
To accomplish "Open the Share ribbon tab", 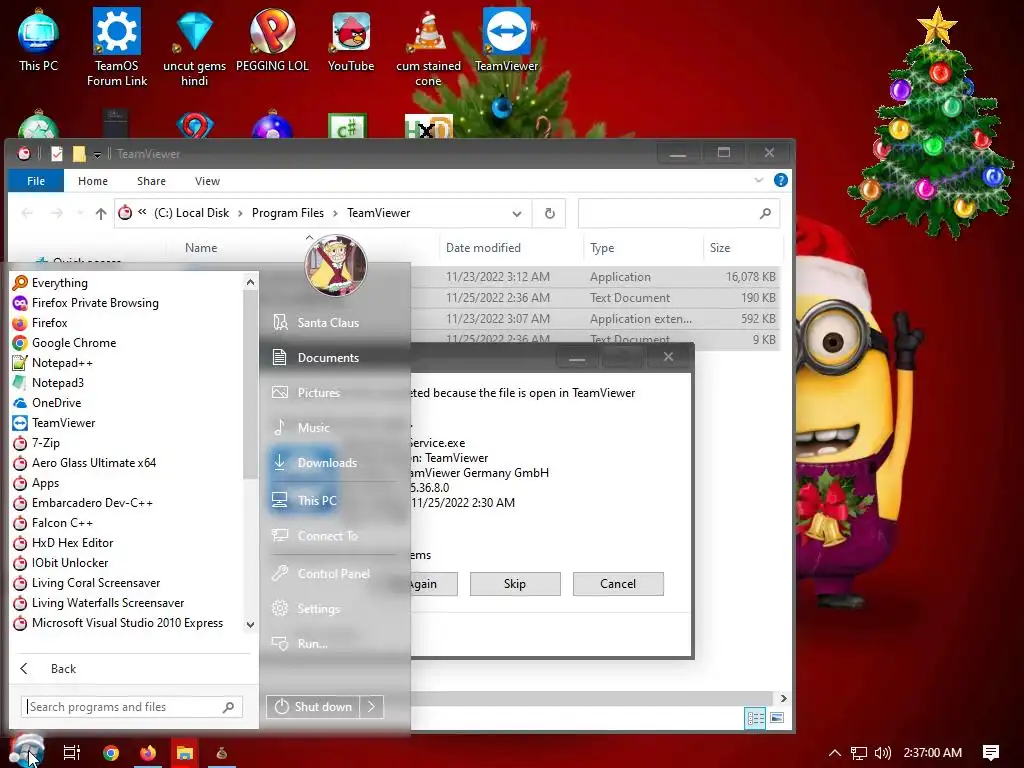I will 151,181.
